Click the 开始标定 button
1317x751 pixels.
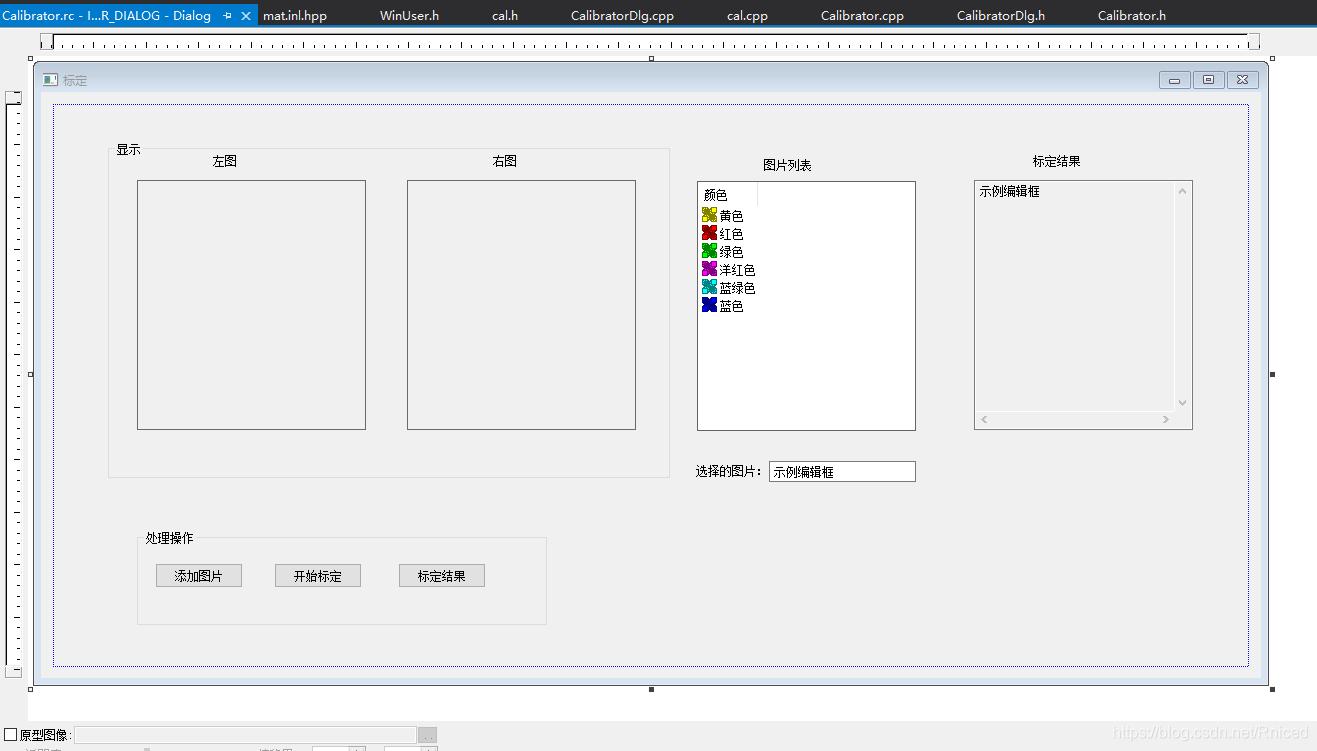[317, 576]
